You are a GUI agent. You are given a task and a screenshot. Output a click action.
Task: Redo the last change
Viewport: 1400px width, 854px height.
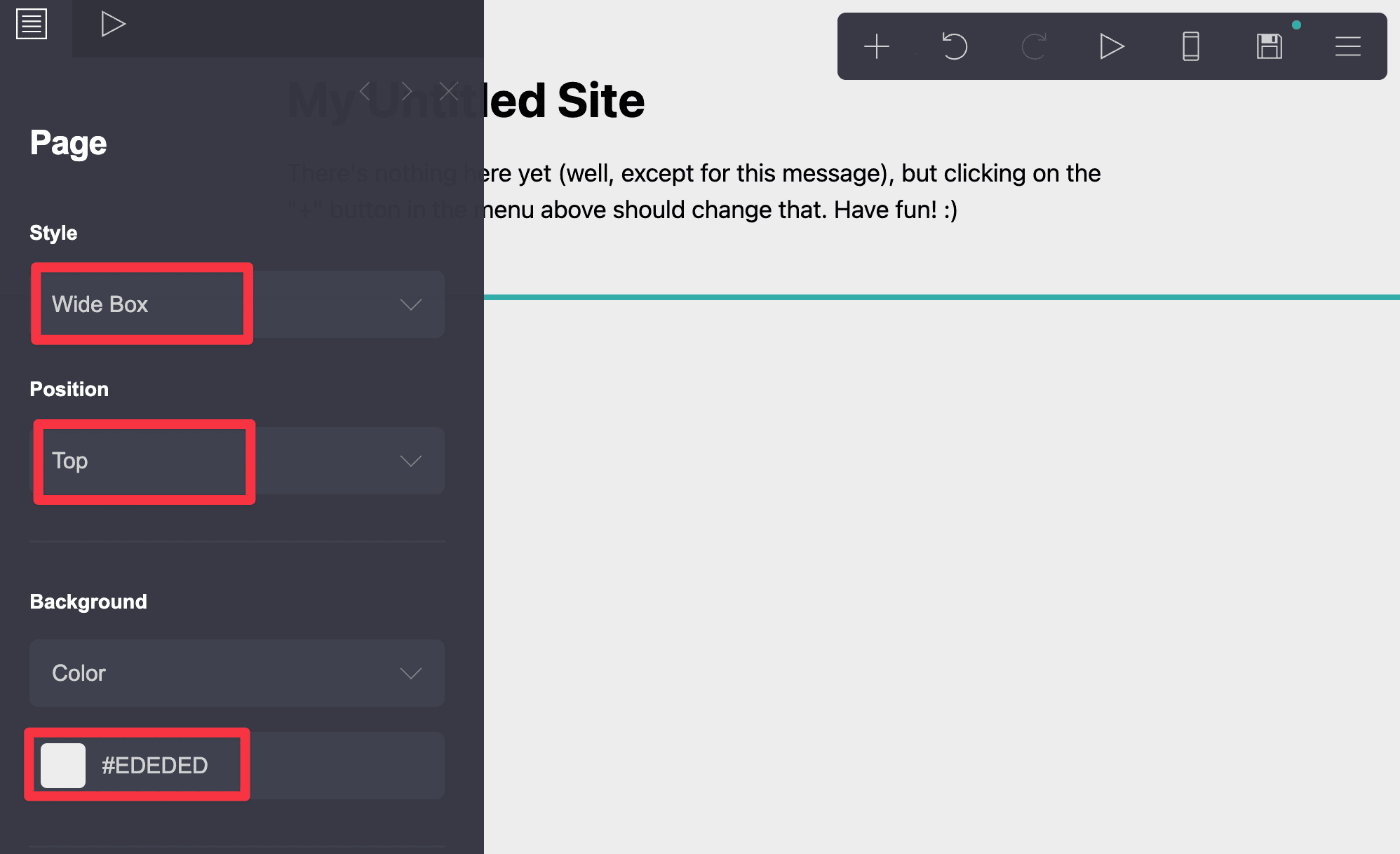(1032, 46)
